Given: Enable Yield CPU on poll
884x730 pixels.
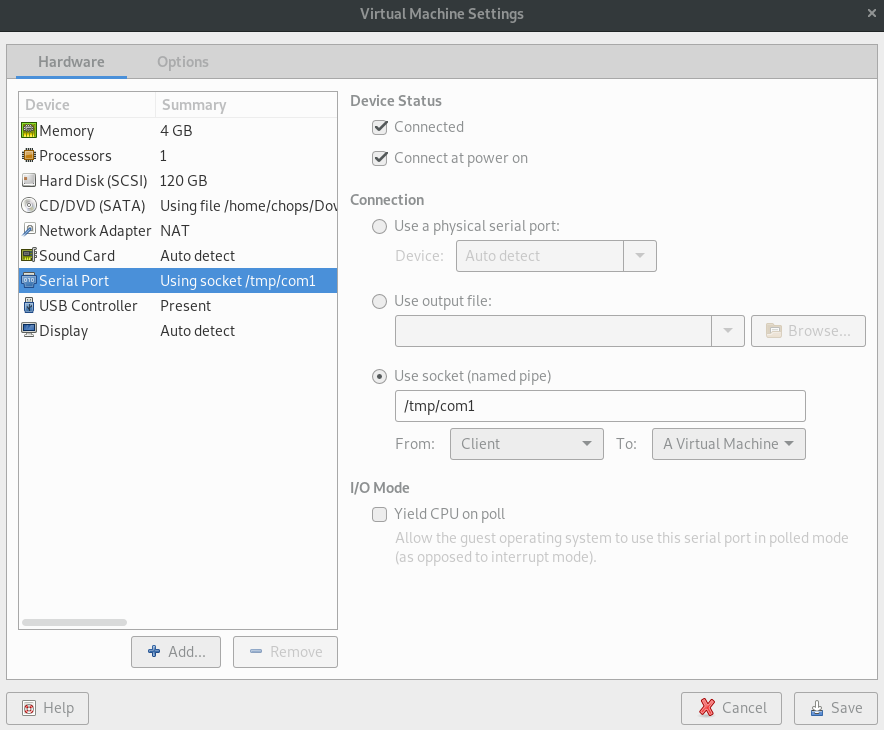Looking at the screenshot, I should coord(380,515).
